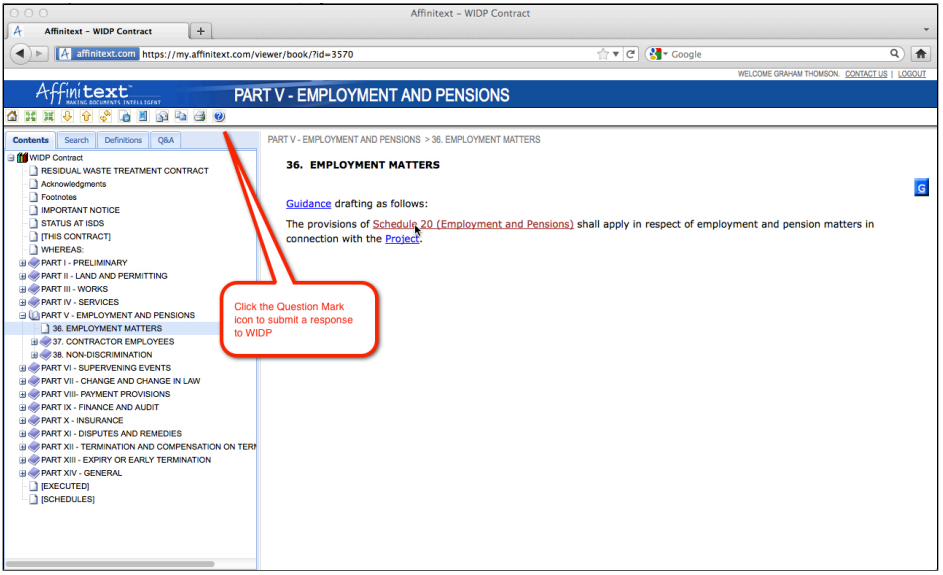Select IMPORTANT NOTICE in the contents tree
The image size is (943, 575).
(80, 211)
